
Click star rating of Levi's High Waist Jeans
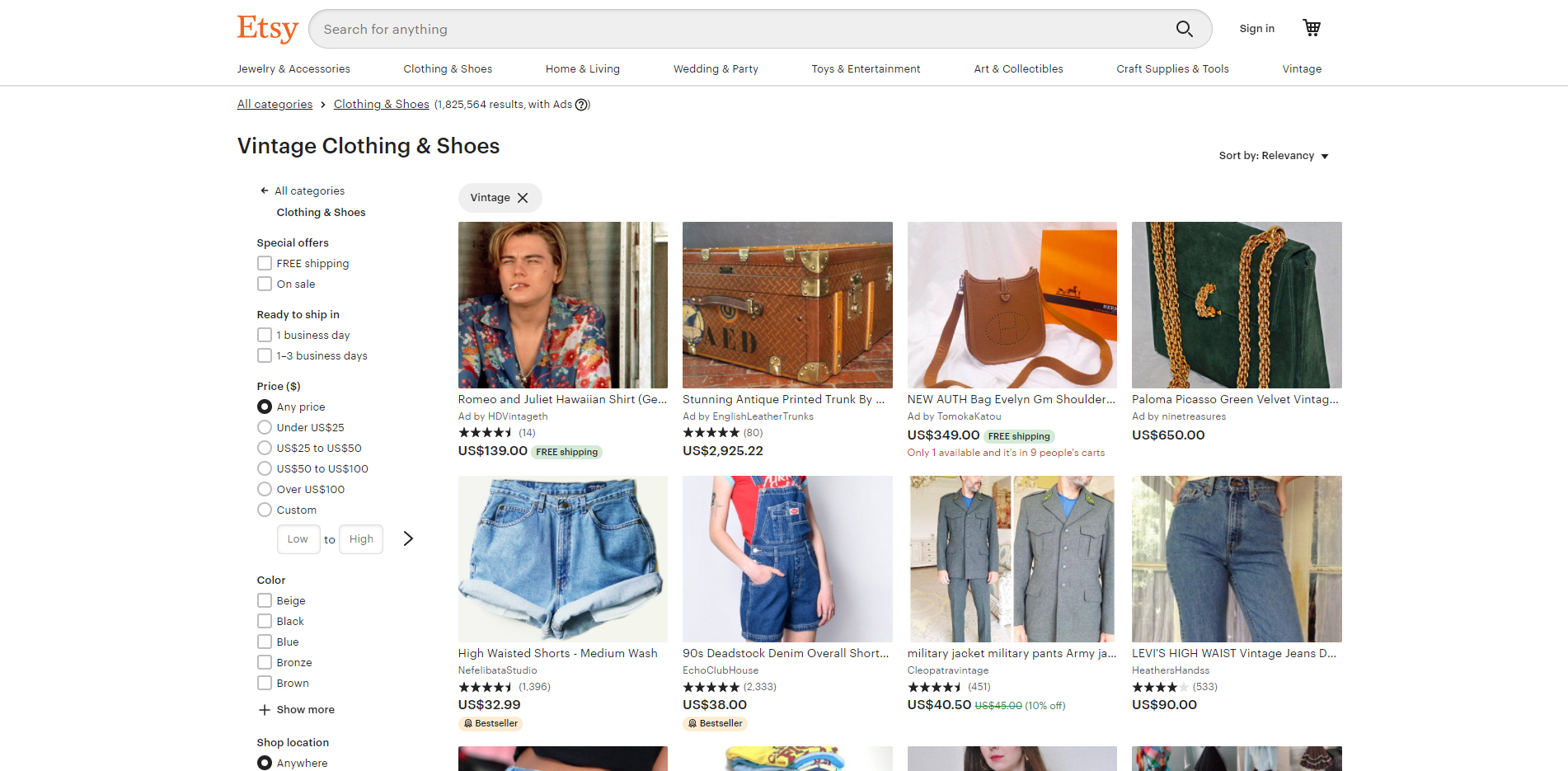1160,687
